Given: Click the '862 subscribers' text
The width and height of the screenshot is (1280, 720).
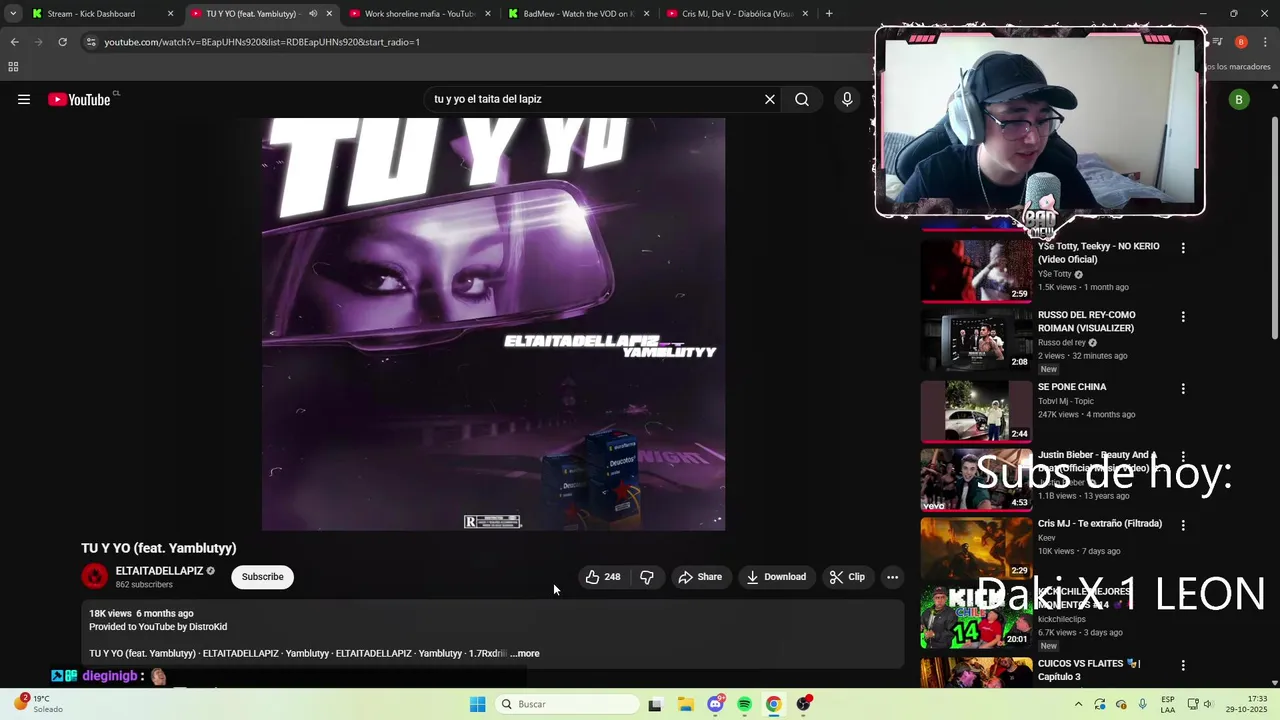Looking at the screenshot, I should (144, 585).
